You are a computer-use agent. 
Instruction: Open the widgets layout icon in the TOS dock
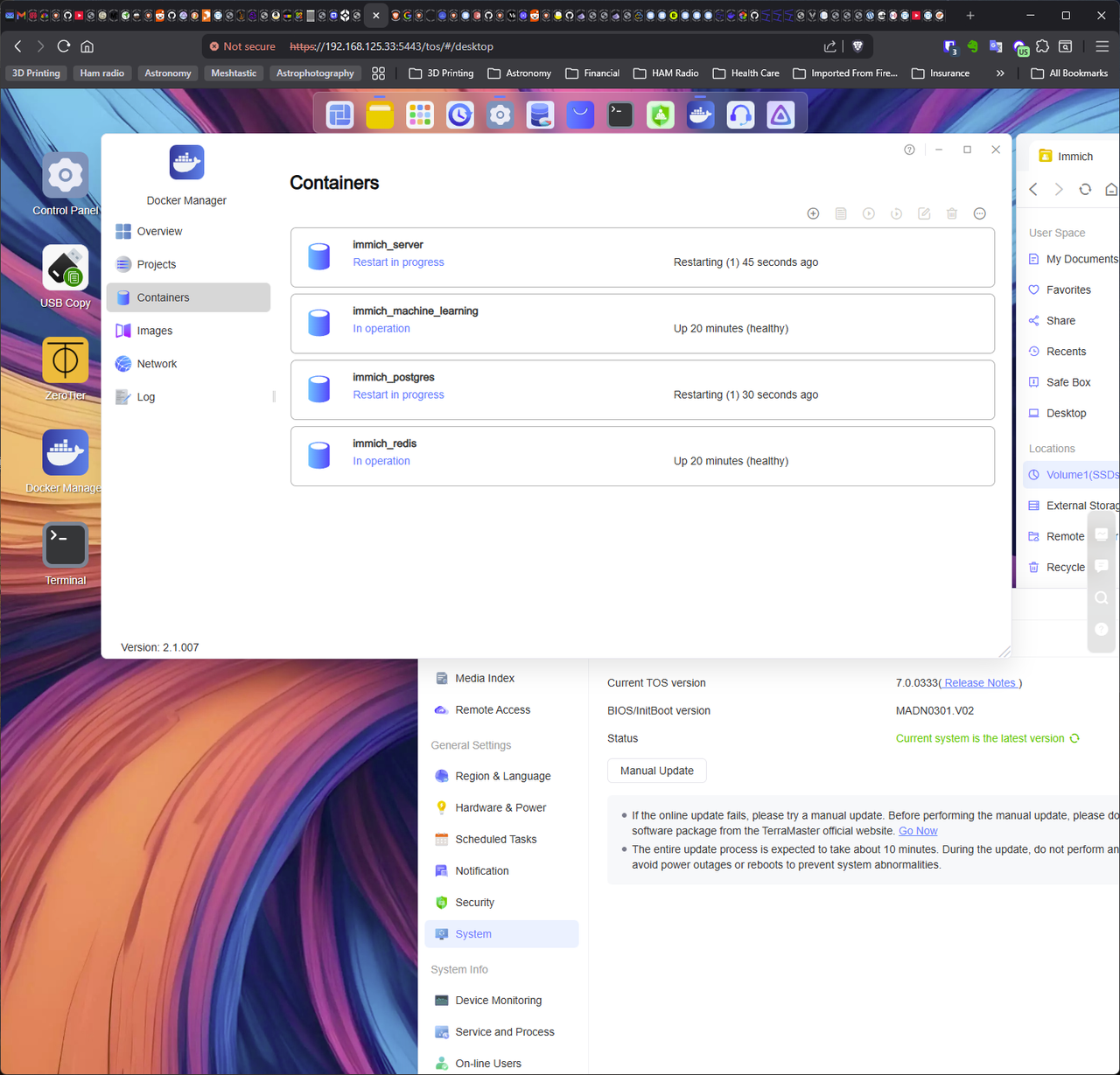coord(340,115)
